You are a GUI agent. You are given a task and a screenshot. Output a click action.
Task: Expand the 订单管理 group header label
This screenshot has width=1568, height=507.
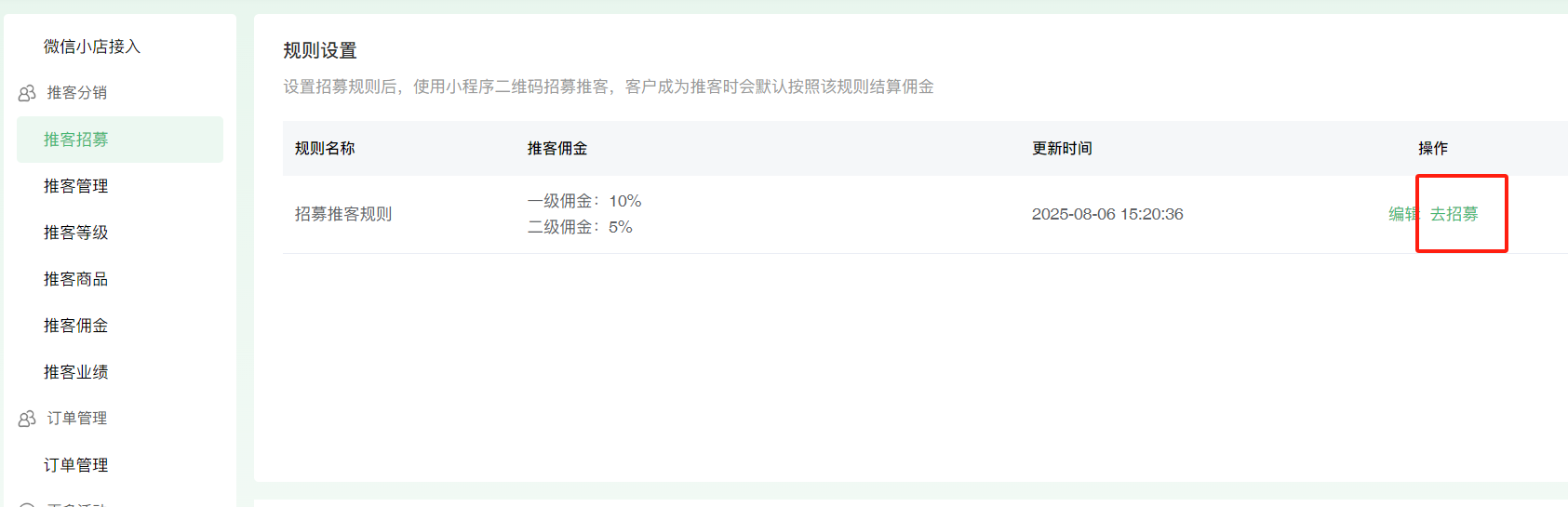click(77, 419)
